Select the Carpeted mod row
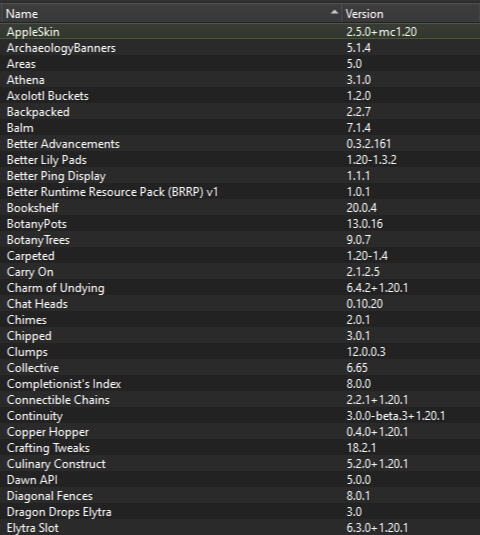 point(240,256)
